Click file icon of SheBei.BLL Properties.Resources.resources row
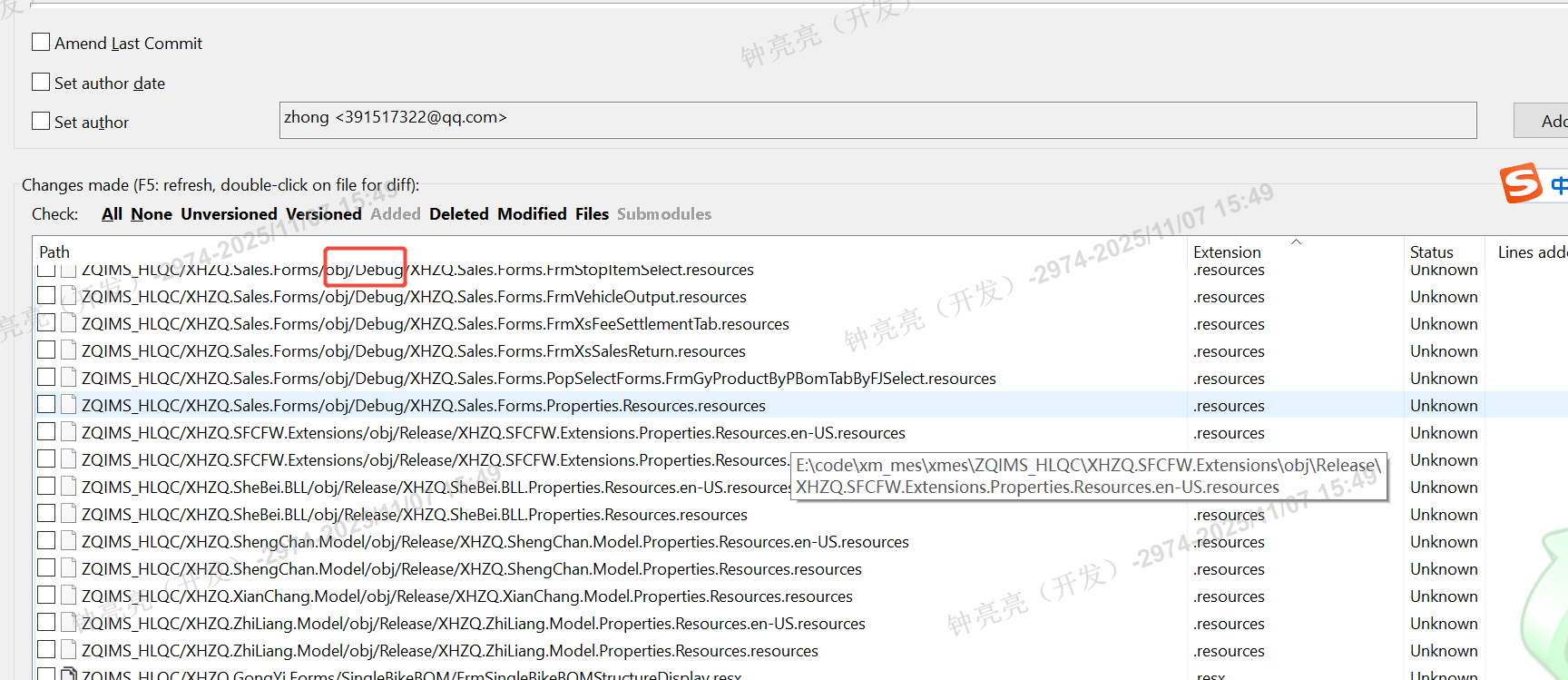This screenshot has width=1568, height=680. pyautogui.click(x=69, y=514)
